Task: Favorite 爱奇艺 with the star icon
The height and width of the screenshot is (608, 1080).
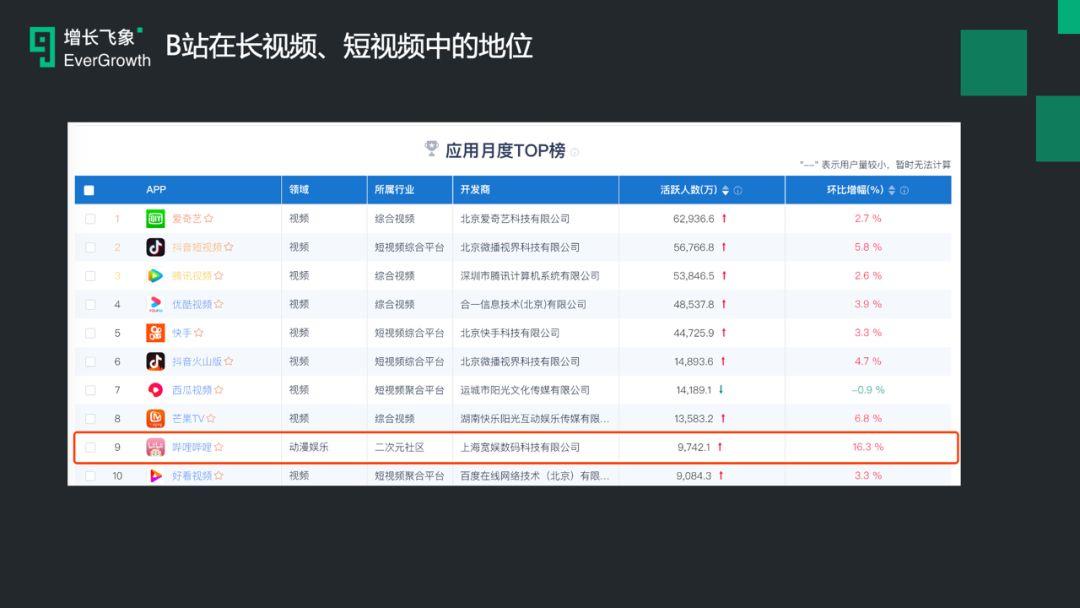Action: pos(209,218)
